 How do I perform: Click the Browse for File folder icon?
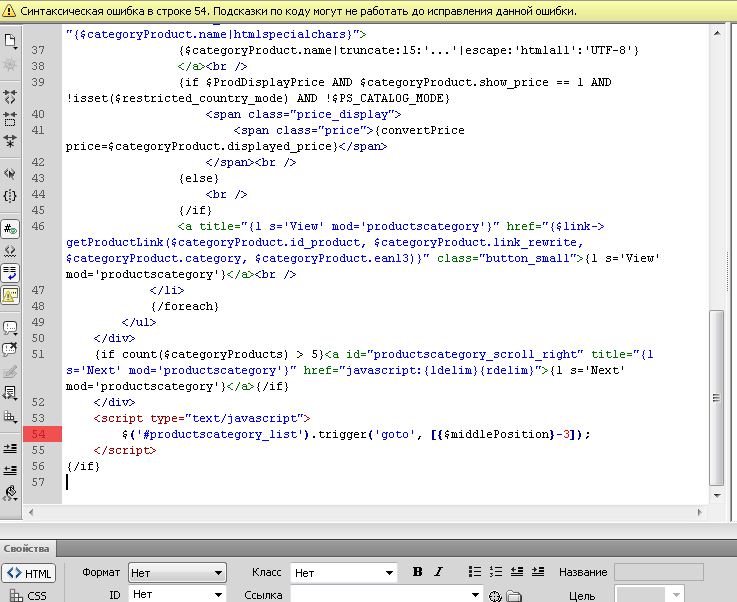pyautogui.click(x=514, y=596)
